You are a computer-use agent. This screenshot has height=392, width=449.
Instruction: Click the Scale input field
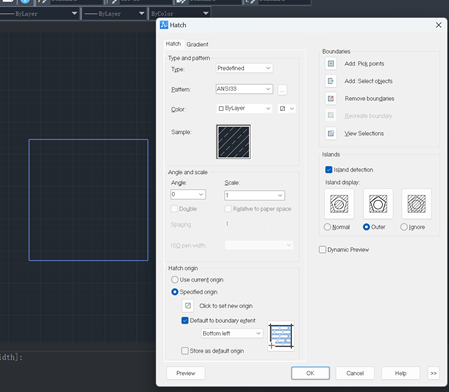point(255,195)
